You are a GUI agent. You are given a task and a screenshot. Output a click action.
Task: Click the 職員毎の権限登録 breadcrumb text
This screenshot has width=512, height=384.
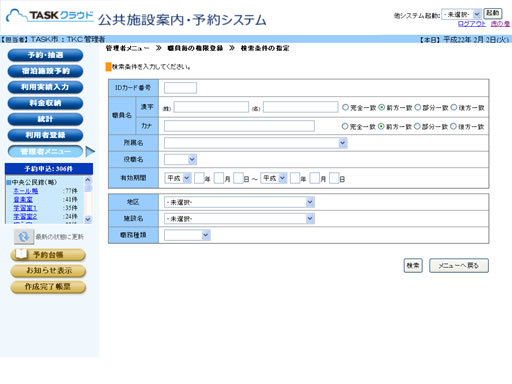[x=195, y=48]
